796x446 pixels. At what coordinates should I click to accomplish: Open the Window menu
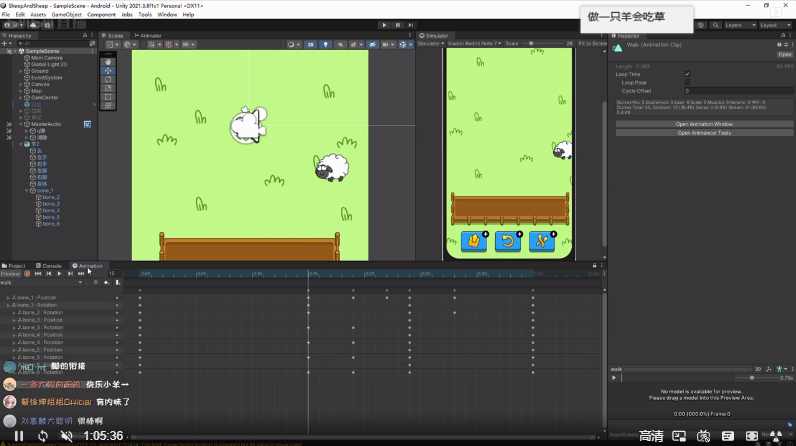tap(167, 15)
